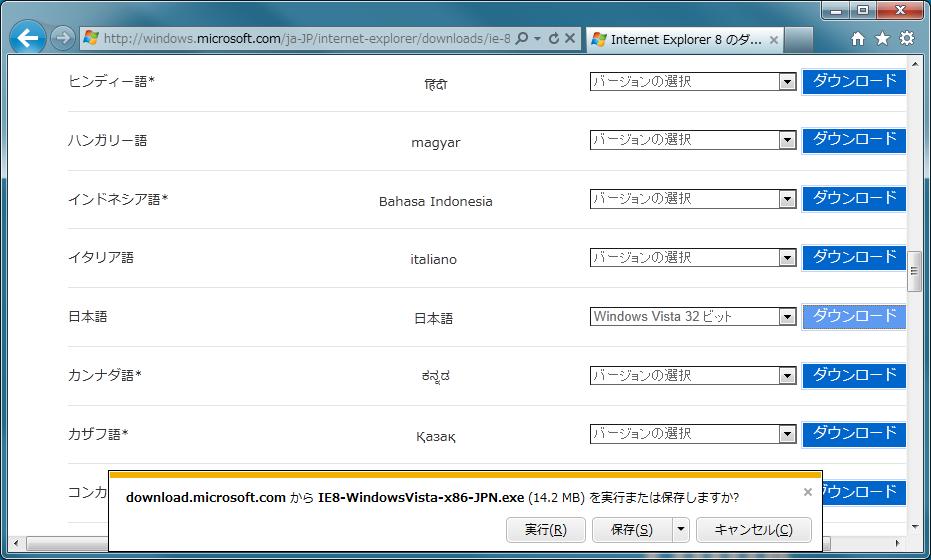Open Tools menu gear icon

(907, 39)
